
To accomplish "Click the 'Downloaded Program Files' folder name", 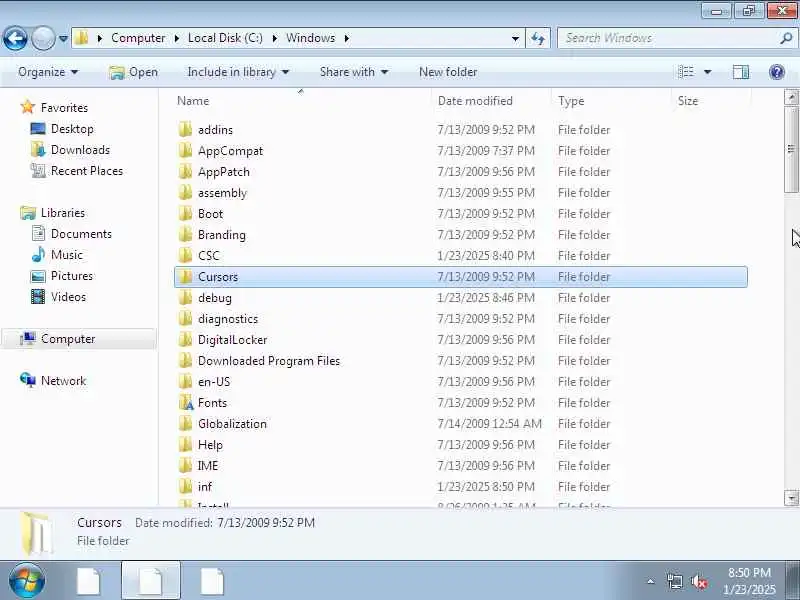I will pos(269,361).
